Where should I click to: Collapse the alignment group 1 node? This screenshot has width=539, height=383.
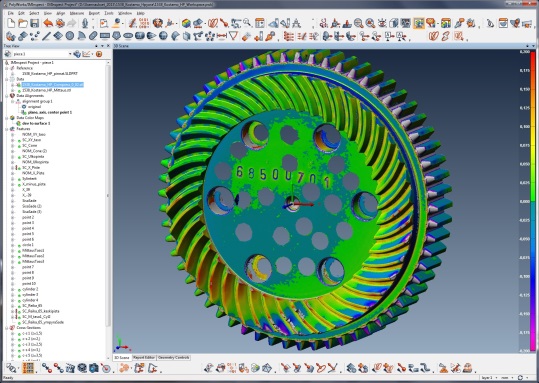(13, 101)
